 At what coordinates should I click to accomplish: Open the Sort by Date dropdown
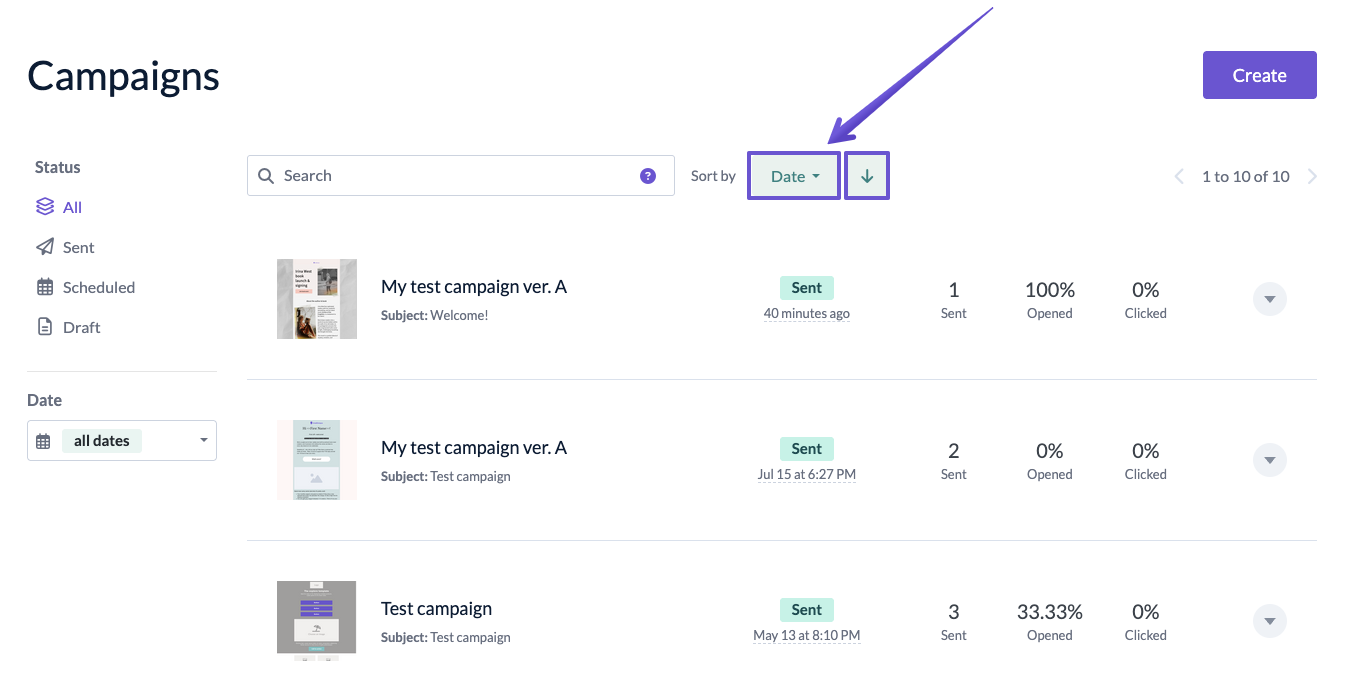pos(794,176)
